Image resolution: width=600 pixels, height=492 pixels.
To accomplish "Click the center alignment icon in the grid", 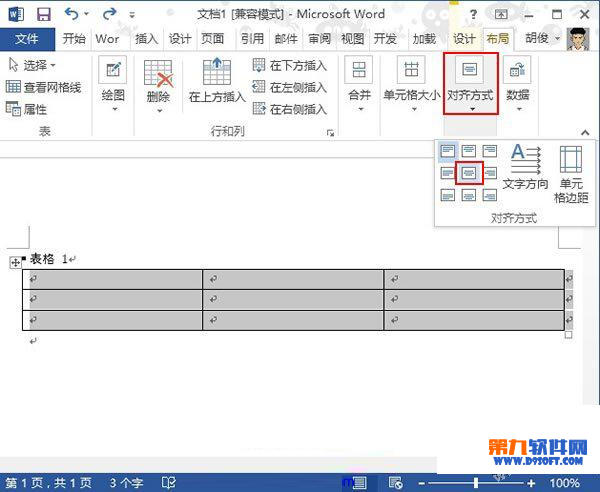I will (469, 173).
